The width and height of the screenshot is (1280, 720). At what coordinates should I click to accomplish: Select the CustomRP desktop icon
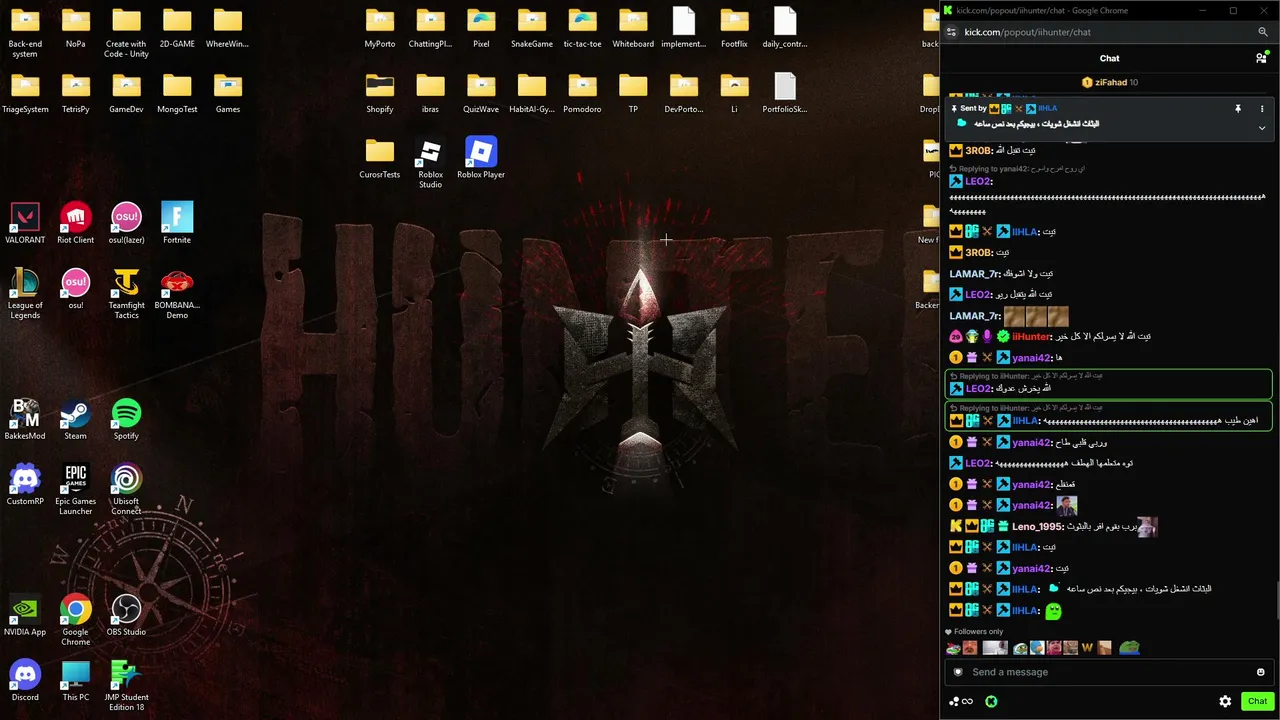tap(25, 485)
